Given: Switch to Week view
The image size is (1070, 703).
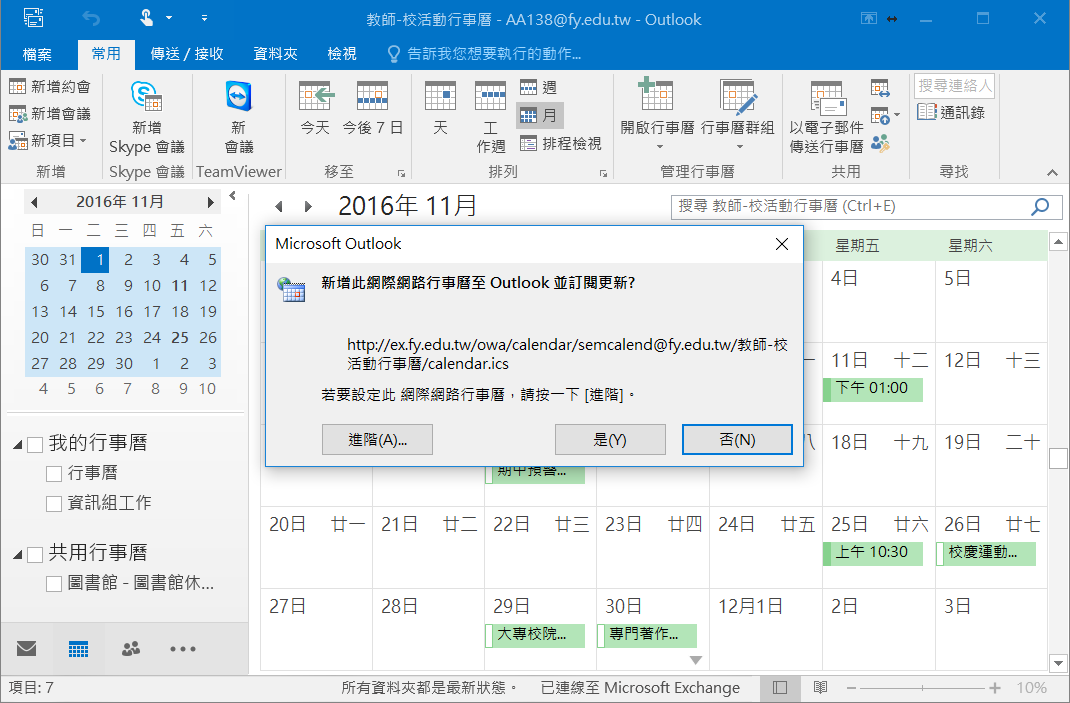Looking at the screenshot, I should pos(538,87).
